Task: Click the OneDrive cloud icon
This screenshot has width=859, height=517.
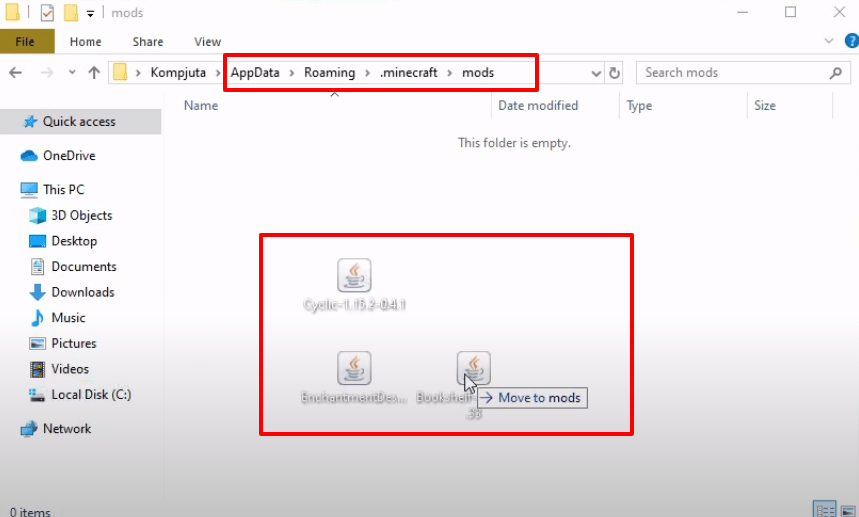Action: click(x=28, y=156)
